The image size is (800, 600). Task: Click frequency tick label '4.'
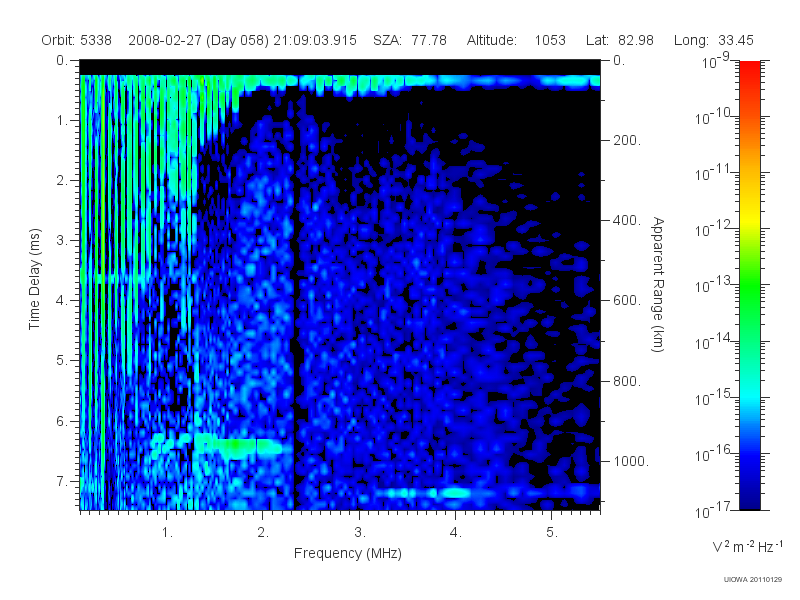tap(456, 533)
